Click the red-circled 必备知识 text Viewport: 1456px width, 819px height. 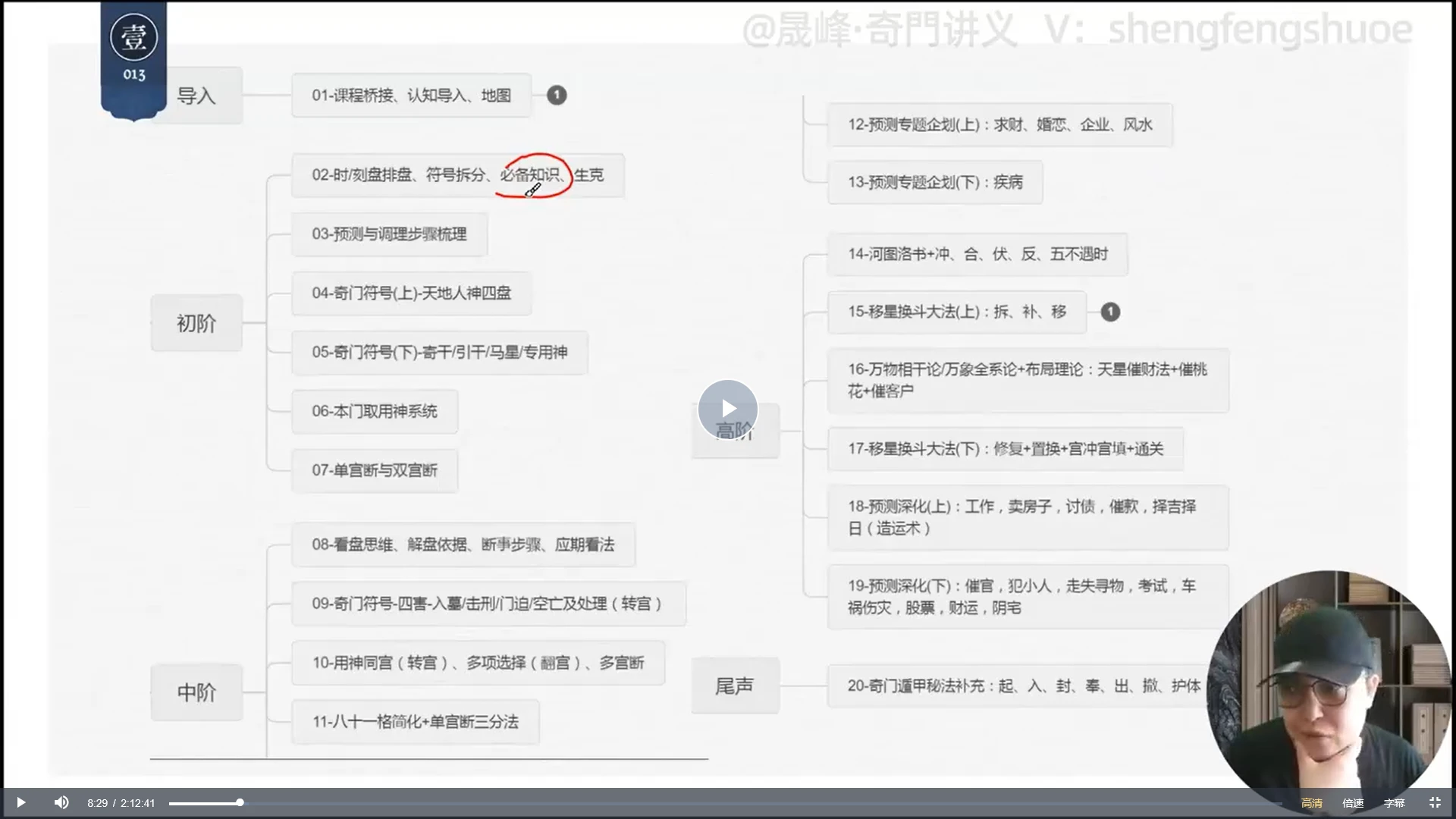[530, 175]
